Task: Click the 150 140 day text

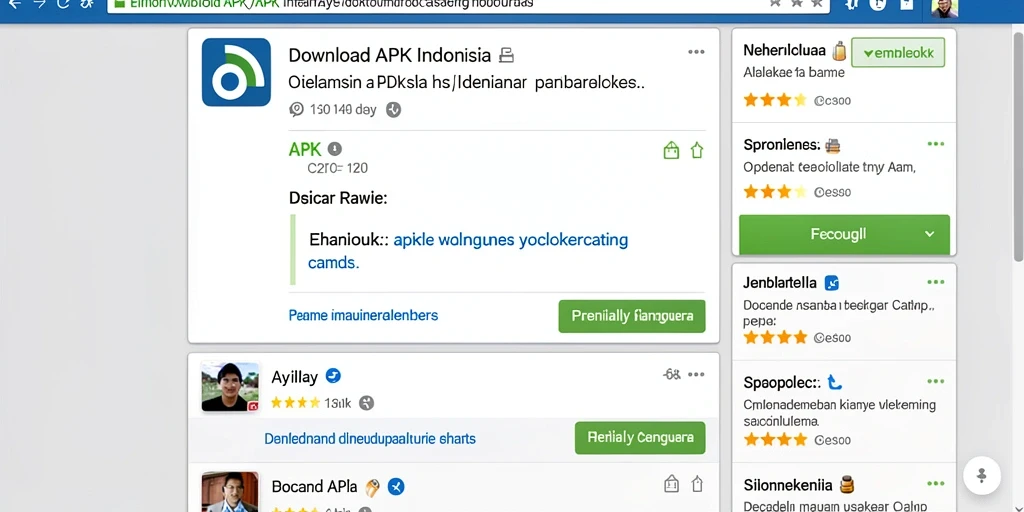Action: tap(343, 110)
